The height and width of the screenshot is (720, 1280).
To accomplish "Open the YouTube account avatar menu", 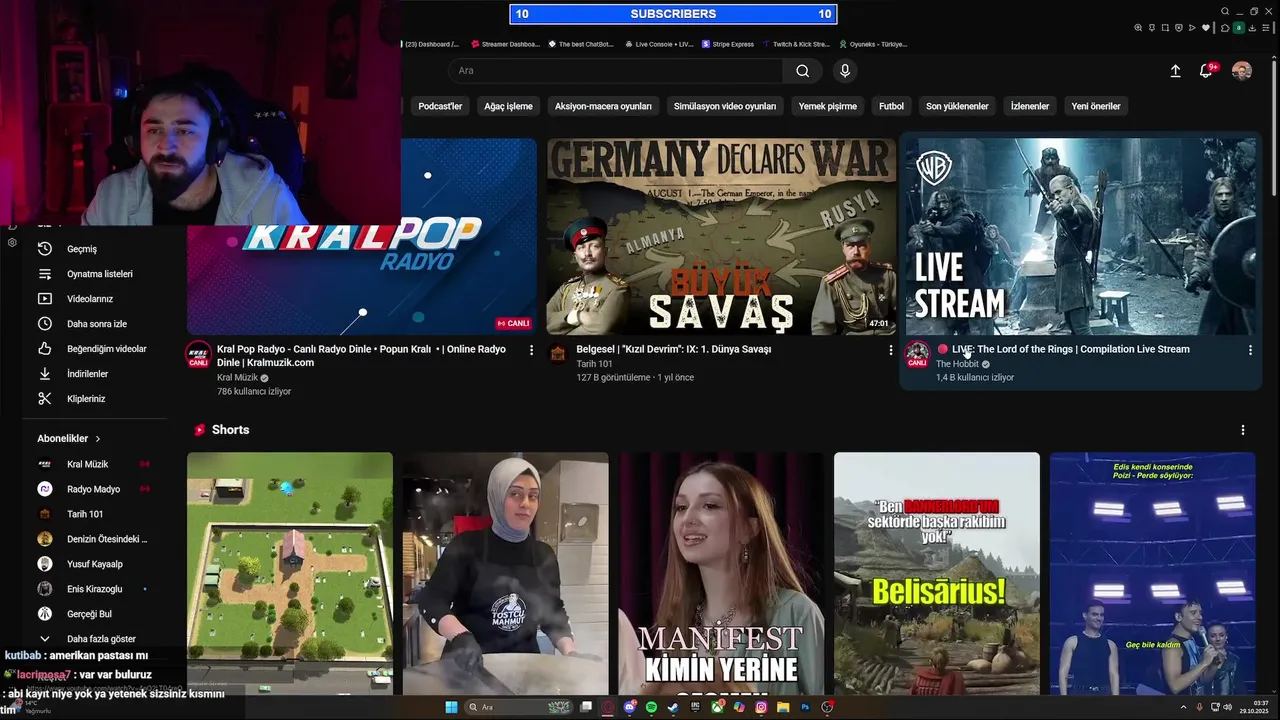I will point(1241,71).
